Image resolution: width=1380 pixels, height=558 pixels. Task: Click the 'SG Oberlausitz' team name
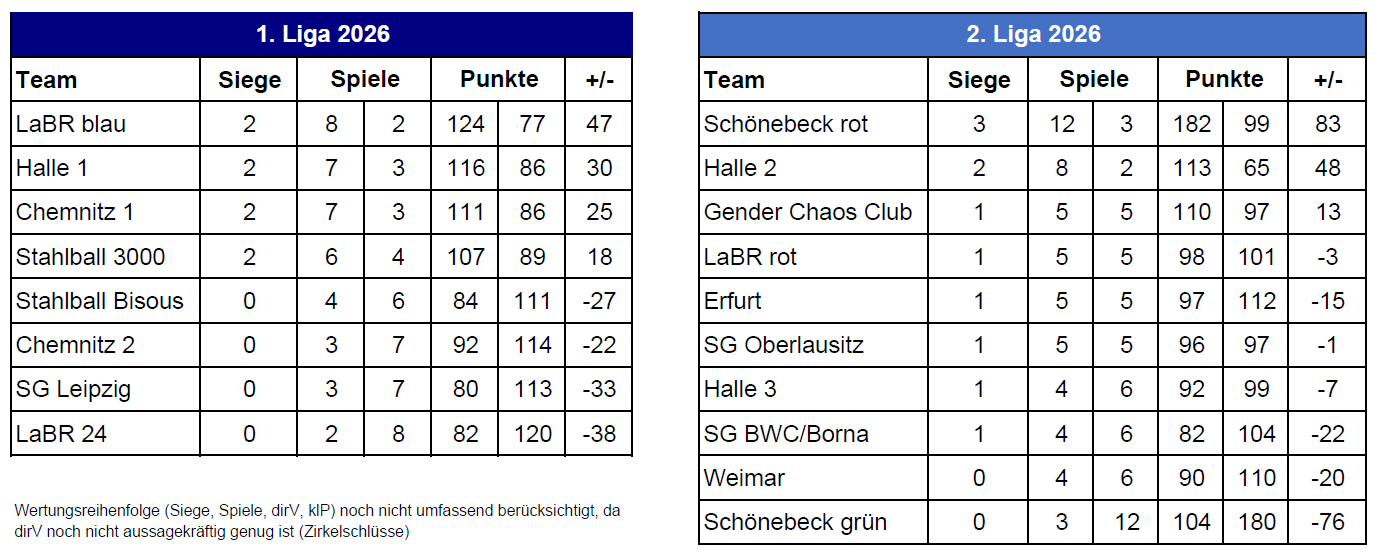pos(784,345)
